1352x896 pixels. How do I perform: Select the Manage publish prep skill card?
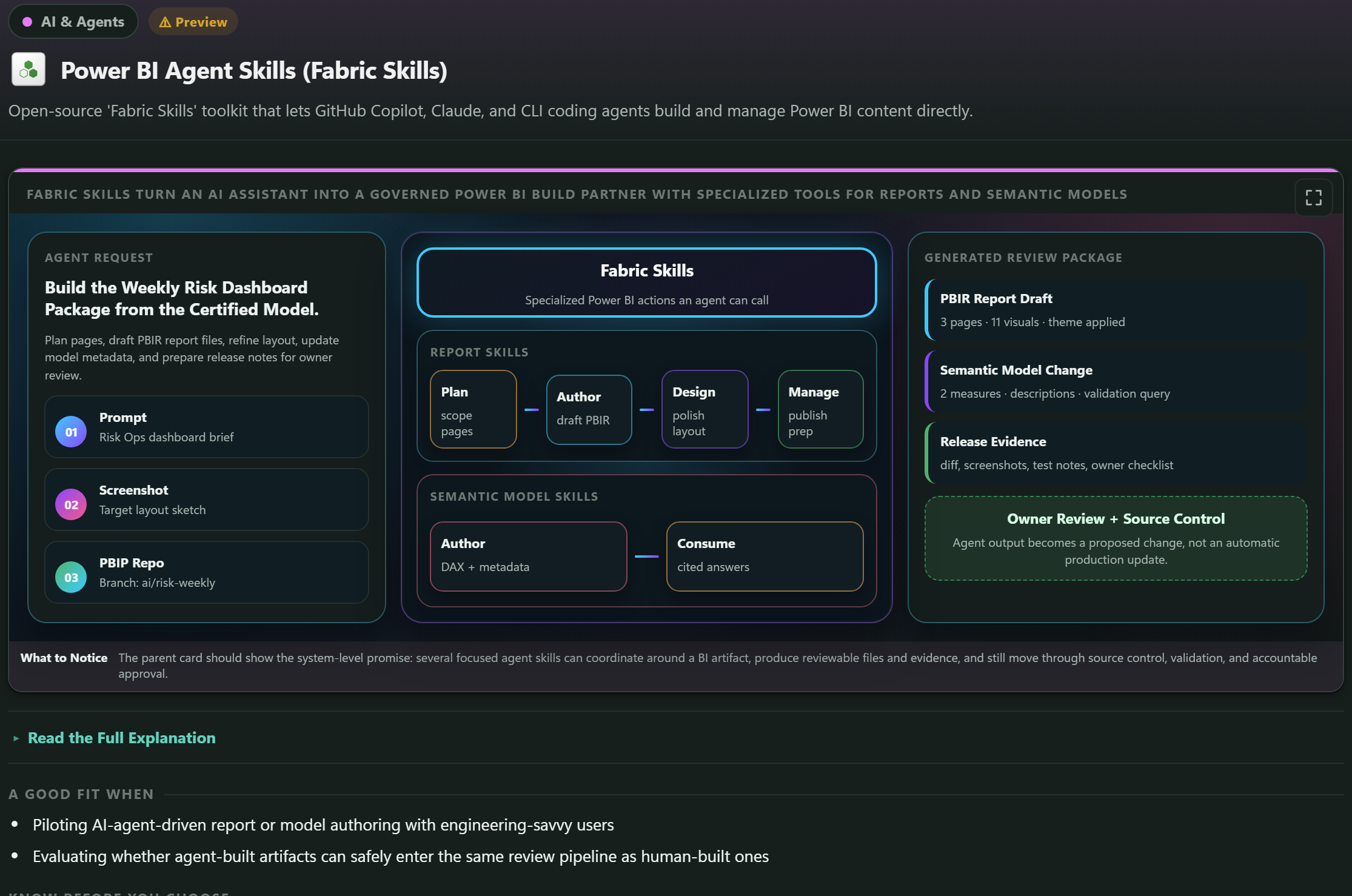click(820, 409)
